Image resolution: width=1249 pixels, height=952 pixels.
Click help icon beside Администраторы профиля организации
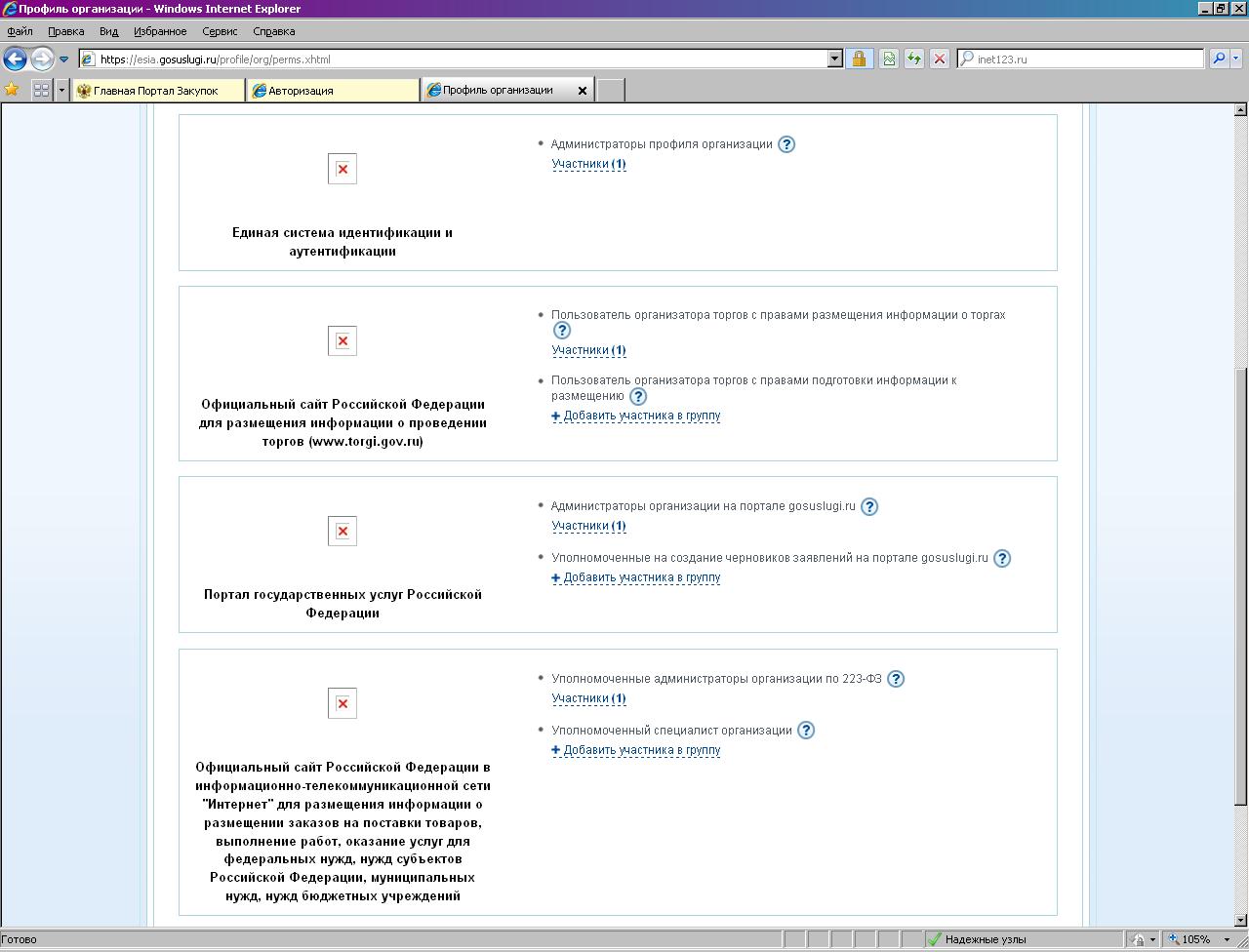coord(786,144)
